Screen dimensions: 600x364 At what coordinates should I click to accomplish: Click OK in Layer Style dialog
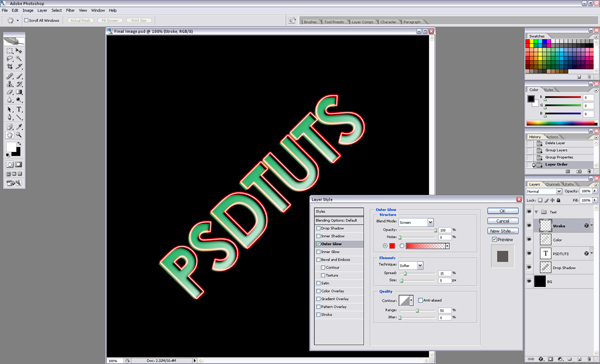(503, 211)
